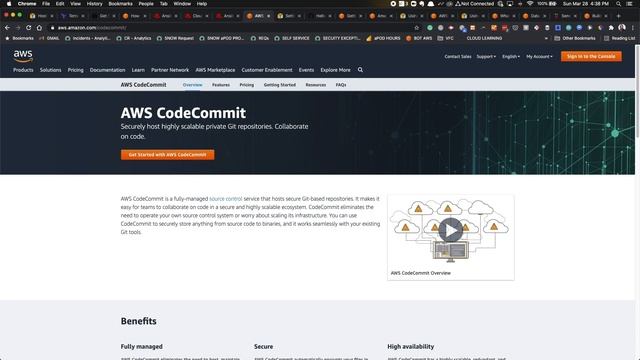The image size is (640, 360).
Task: Open the Partner Network menu
Action: [170, 70]
